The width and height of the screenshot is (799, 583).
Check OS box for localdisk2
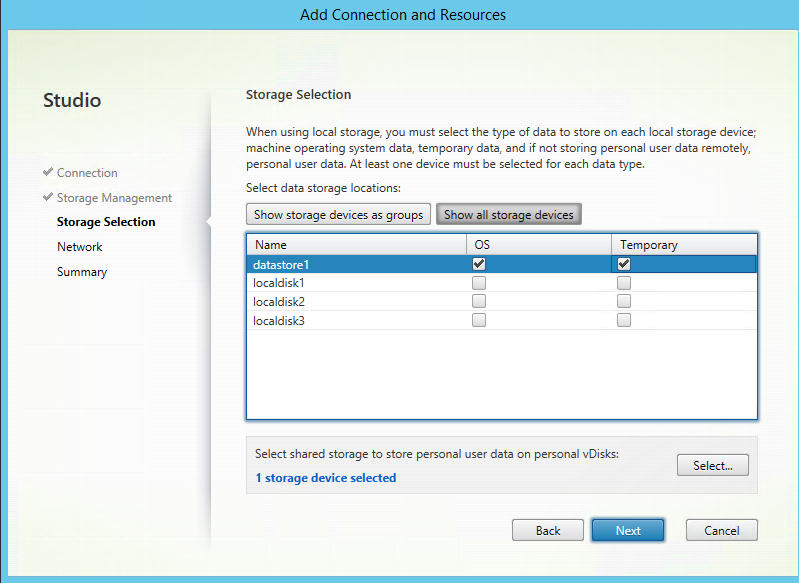[x=479, y=301]
